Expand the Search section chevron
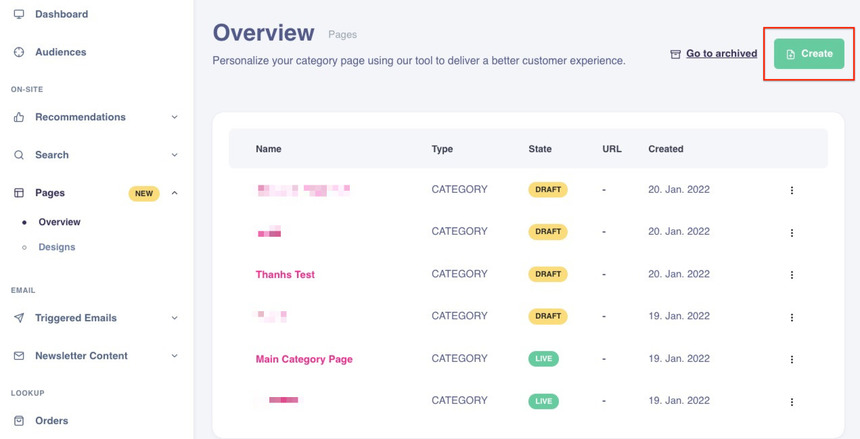The width and height of the screenshot is (860, 439). tap(174, 155)
